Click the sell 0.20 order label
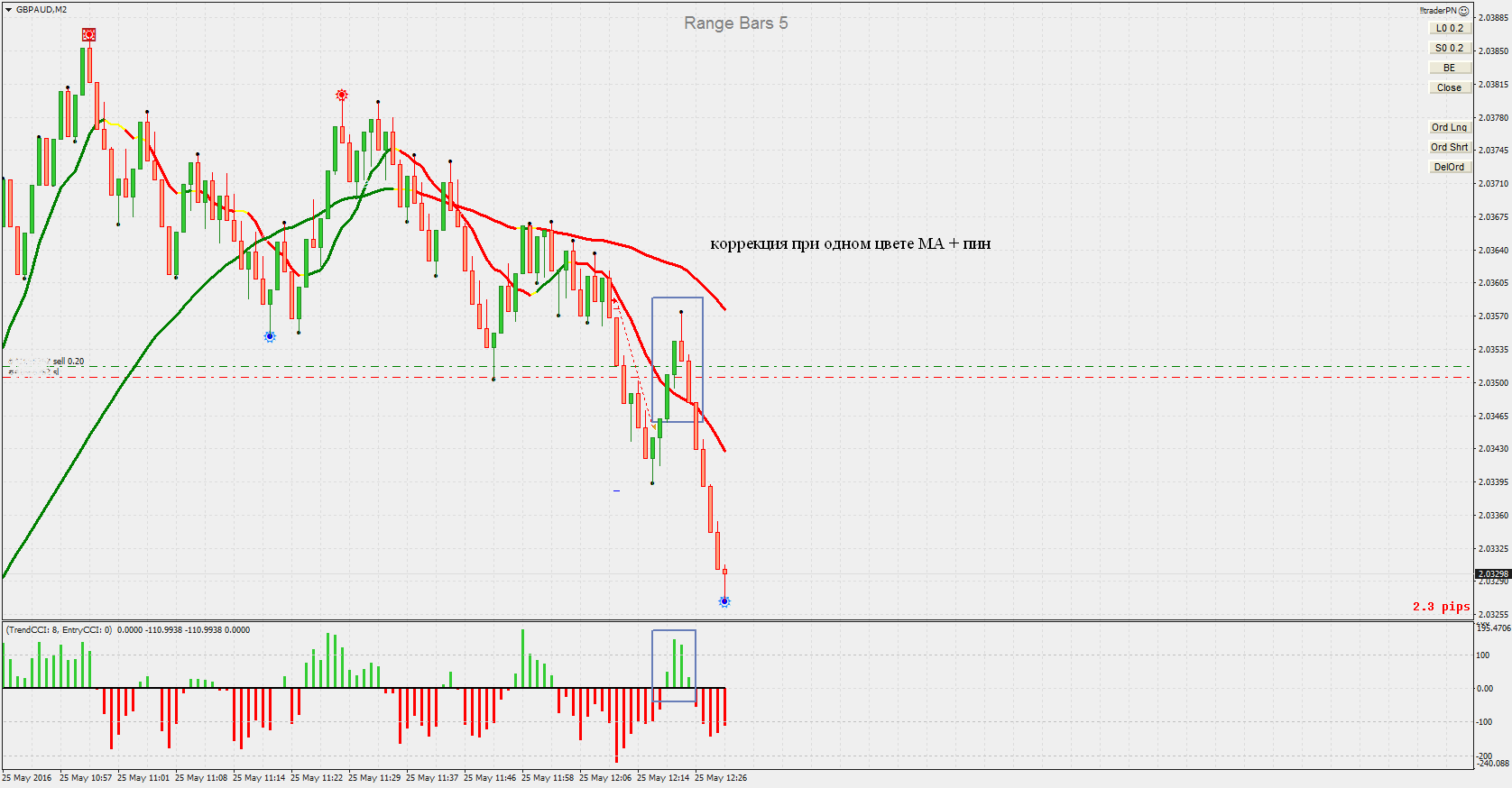The image size is (1512, 788). [69, 362]
